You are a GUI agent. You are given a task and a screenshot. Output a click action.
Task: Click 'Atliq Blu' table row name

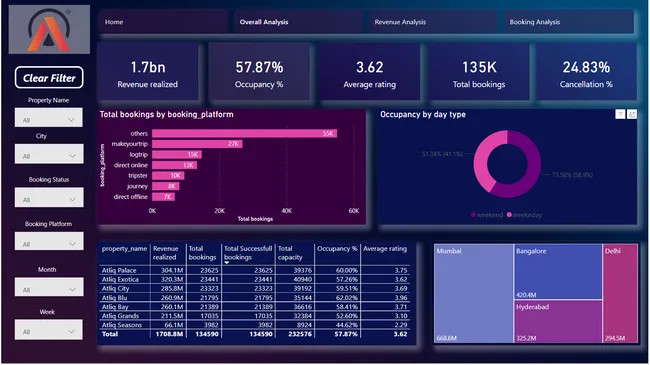(x=114, y=298)
